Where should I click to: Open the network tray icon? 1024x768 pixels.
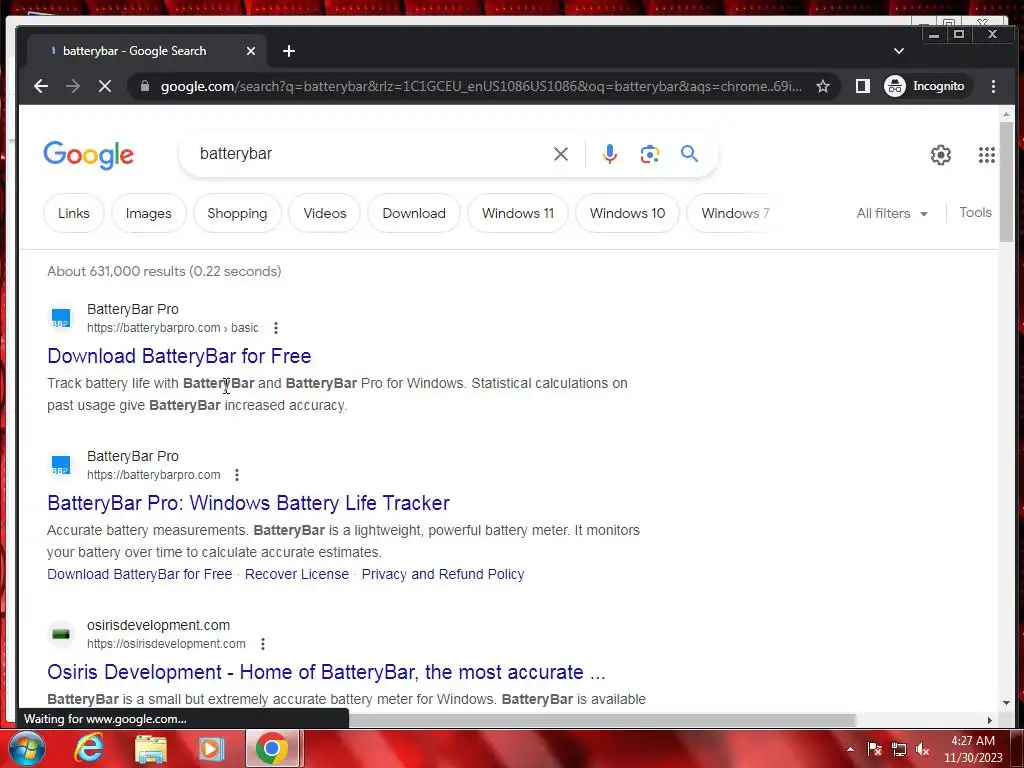pyautogui.click(x=899, y=749)
